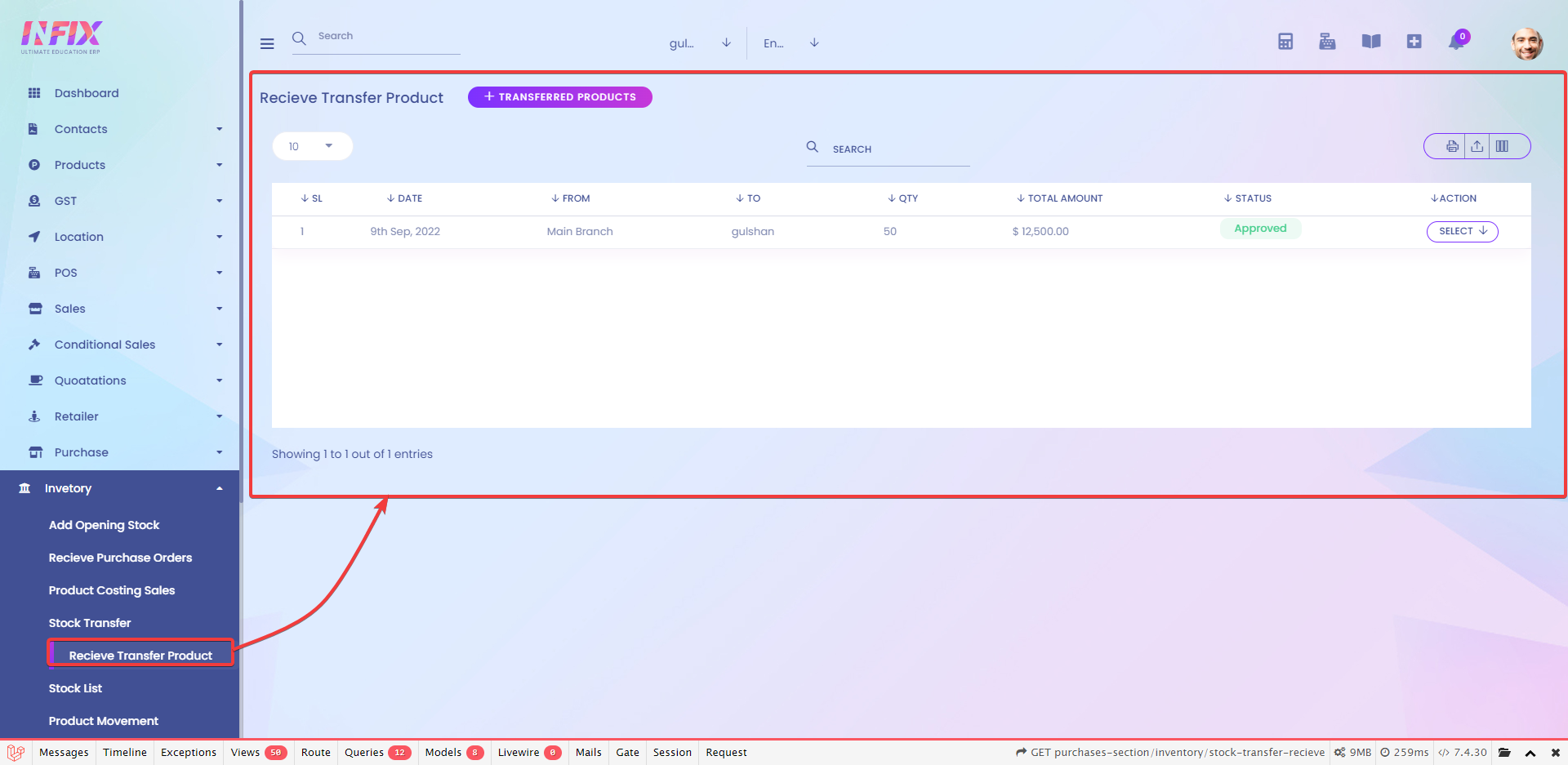
Task: Open the calculator icon in header
Action: 1285,42
